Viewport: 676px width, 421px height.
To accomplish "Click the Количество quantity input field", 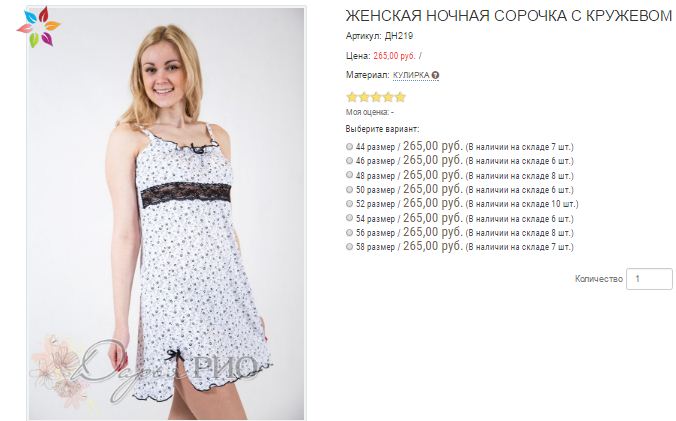I will pos(649,279).
